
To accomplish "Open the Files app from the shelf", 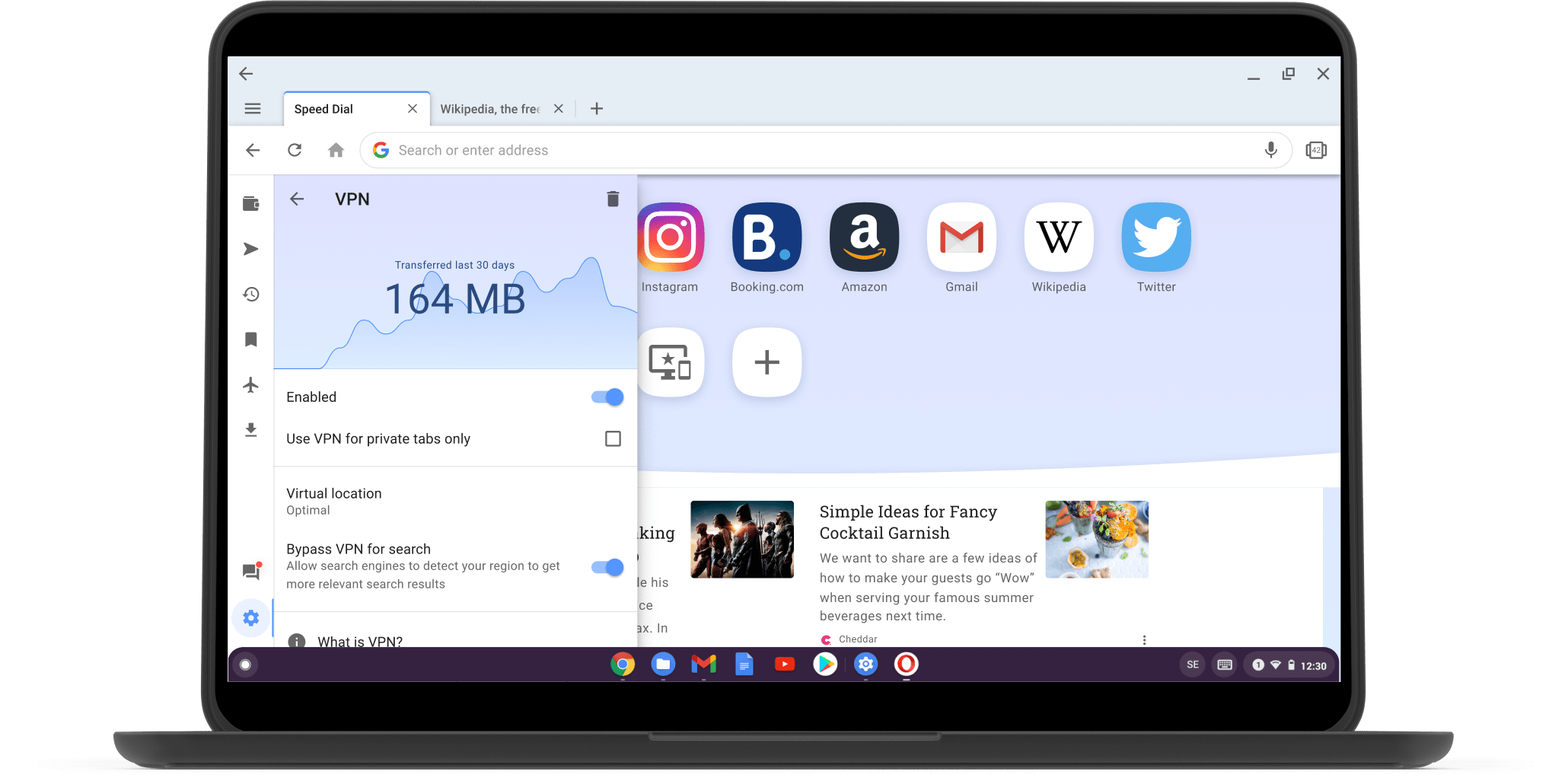I will point(663,664).
